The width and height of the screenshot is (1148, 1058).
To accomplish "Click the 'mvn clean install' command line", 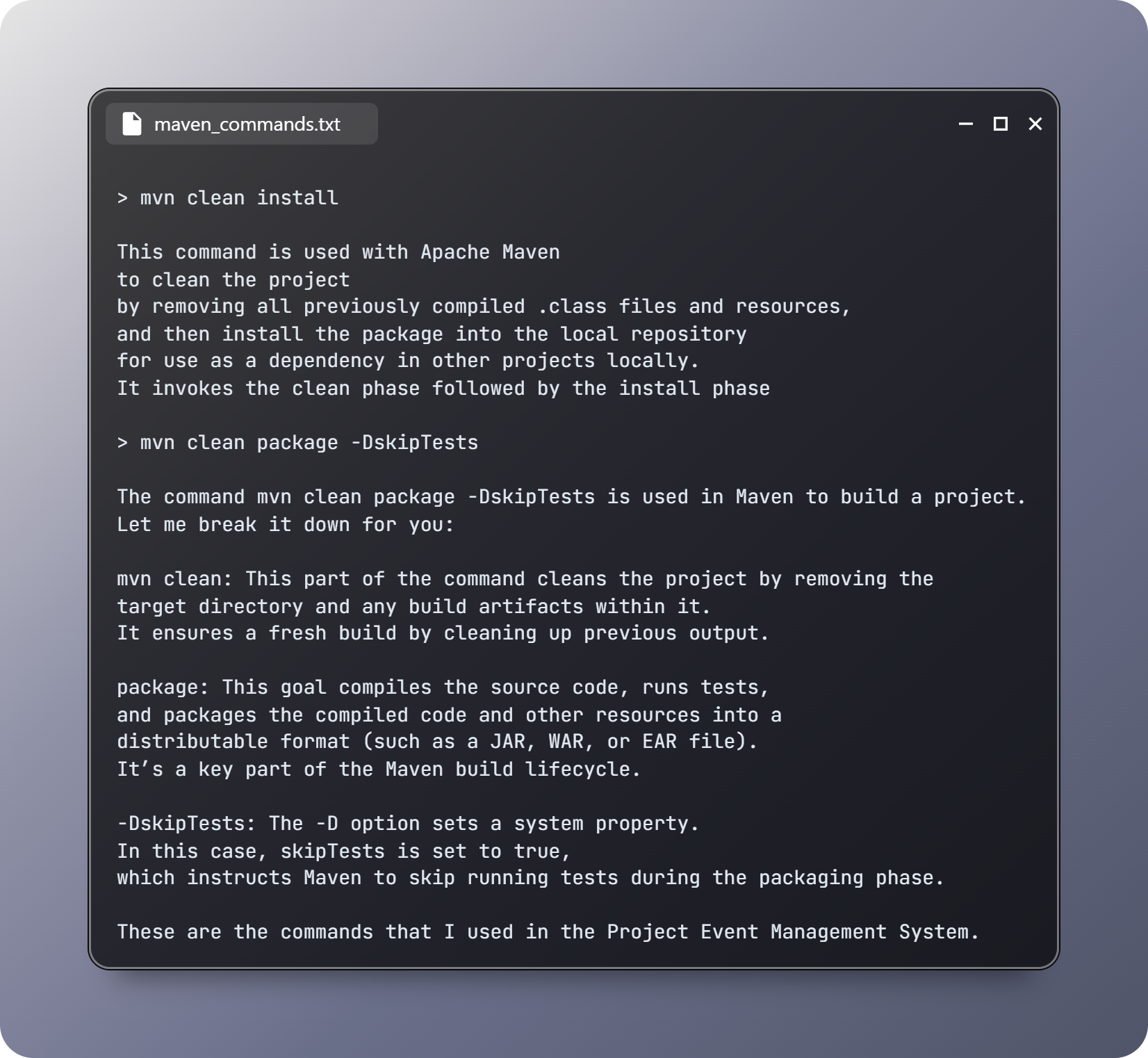I will pyautogui.click(x=228, y=198).
